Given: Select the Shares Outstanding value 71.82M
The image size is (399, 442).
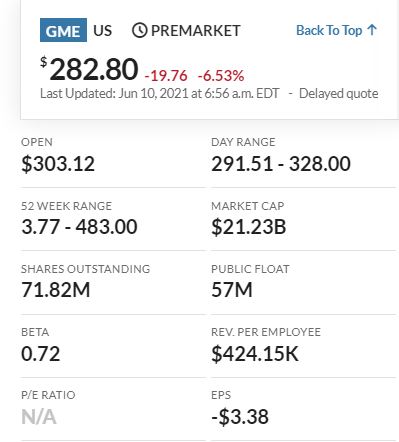Looking at the screenshot, I should 56,290.
